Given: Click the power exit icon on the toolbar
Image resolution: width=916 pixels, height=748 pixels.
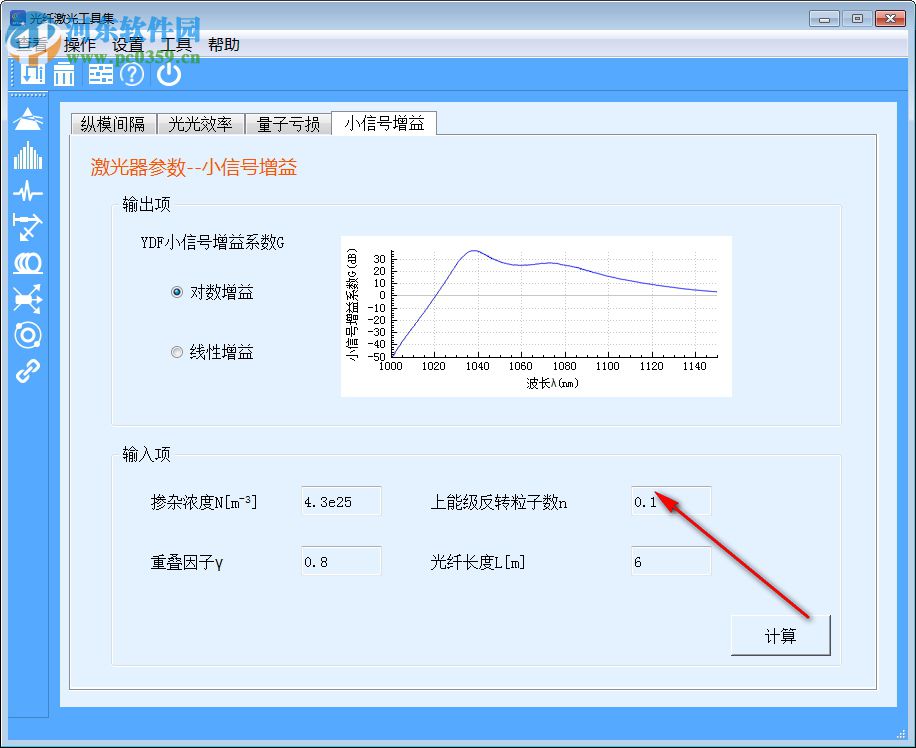Looking at the screenshot, I should tap(168, 74).
